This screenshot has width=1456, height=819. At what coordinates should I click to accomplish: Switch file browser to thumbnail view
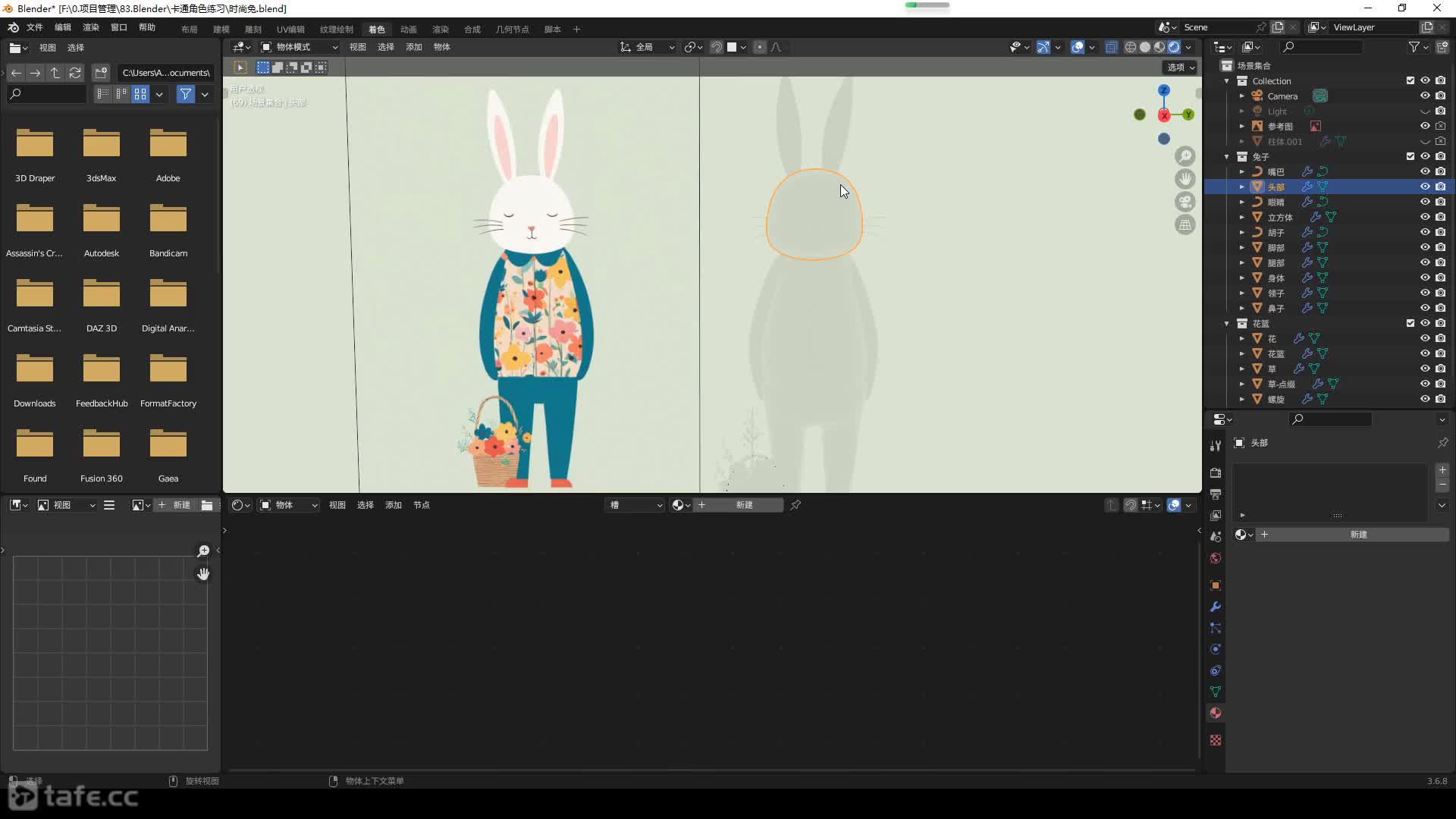tap(140, 94)
